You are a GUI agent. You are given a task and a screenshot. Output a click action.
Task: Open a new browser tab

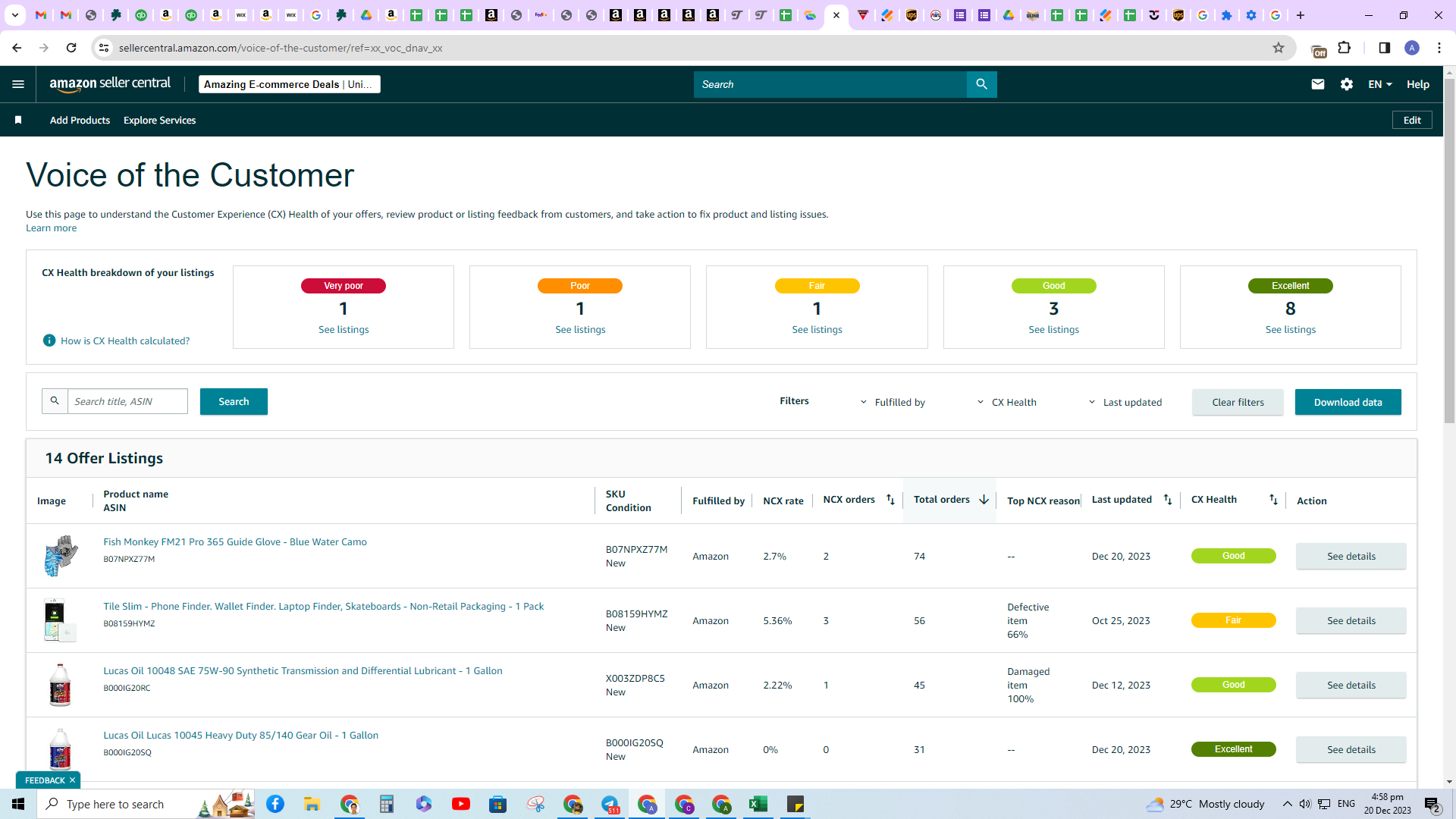[1301, 15]
